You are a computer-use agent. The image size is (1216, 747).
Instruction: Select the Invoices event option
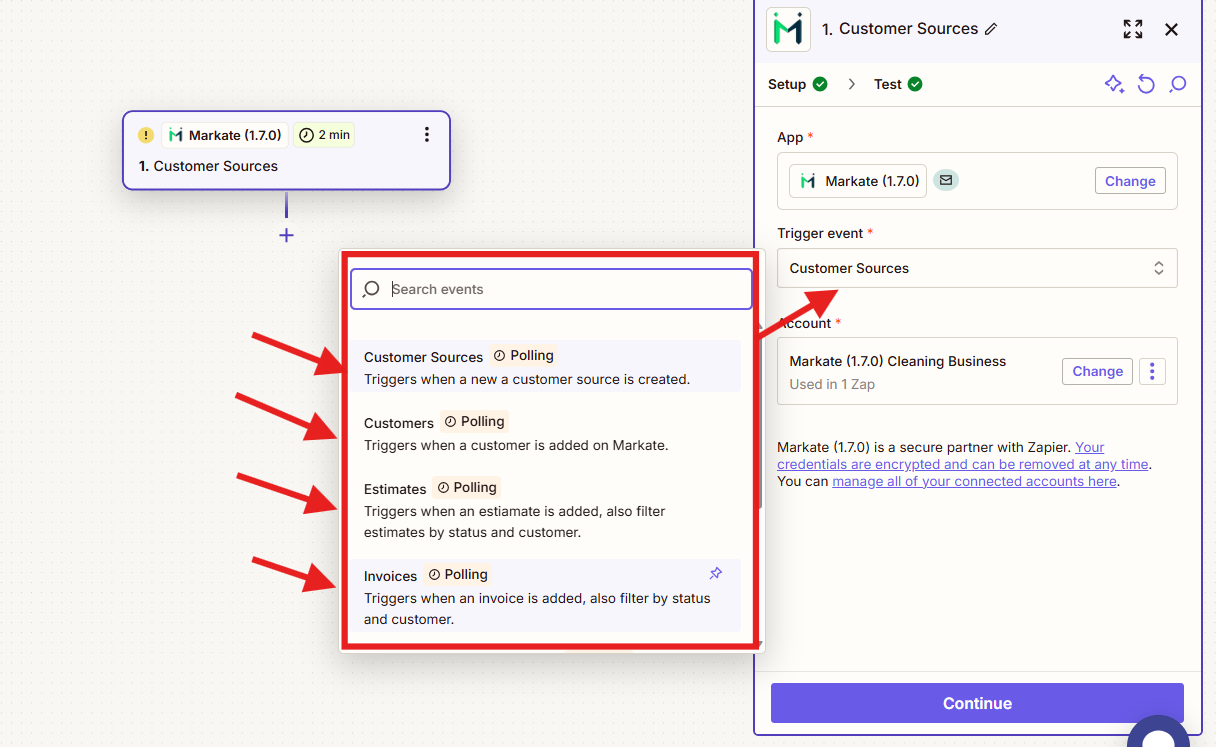(x=545, y=596)
